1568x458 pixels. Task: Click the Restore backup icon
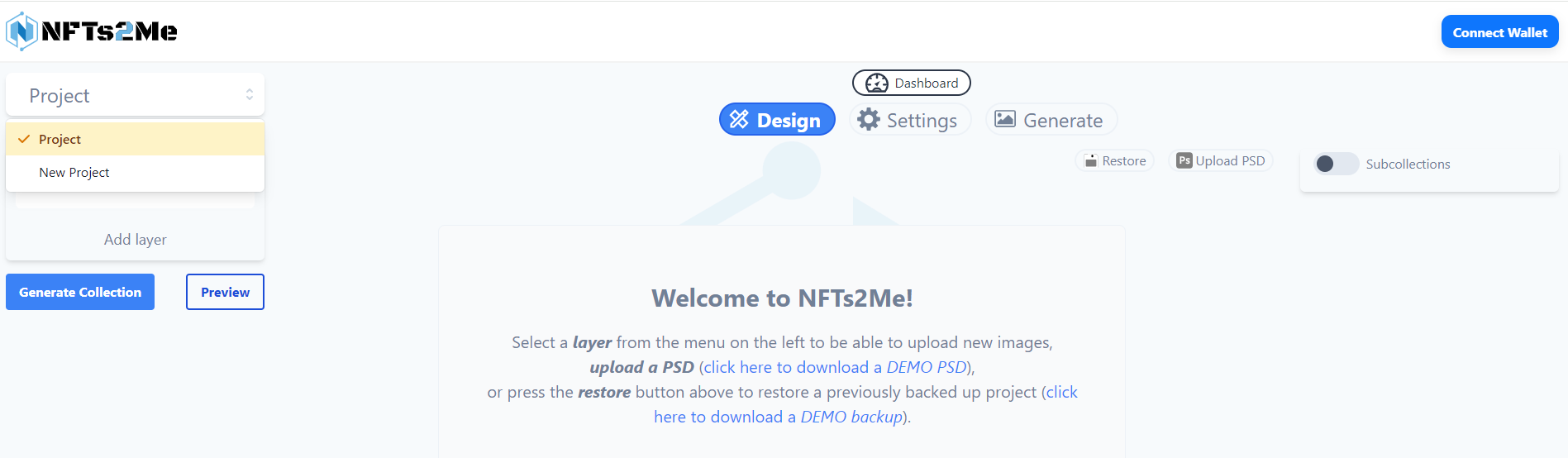[1091, 161]
